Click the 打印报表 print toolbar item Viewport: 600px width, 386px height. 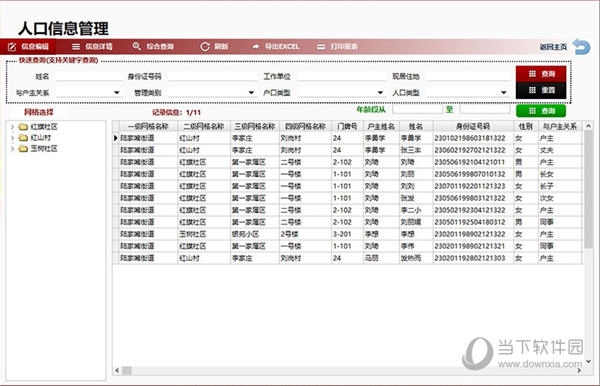point(338,47)
